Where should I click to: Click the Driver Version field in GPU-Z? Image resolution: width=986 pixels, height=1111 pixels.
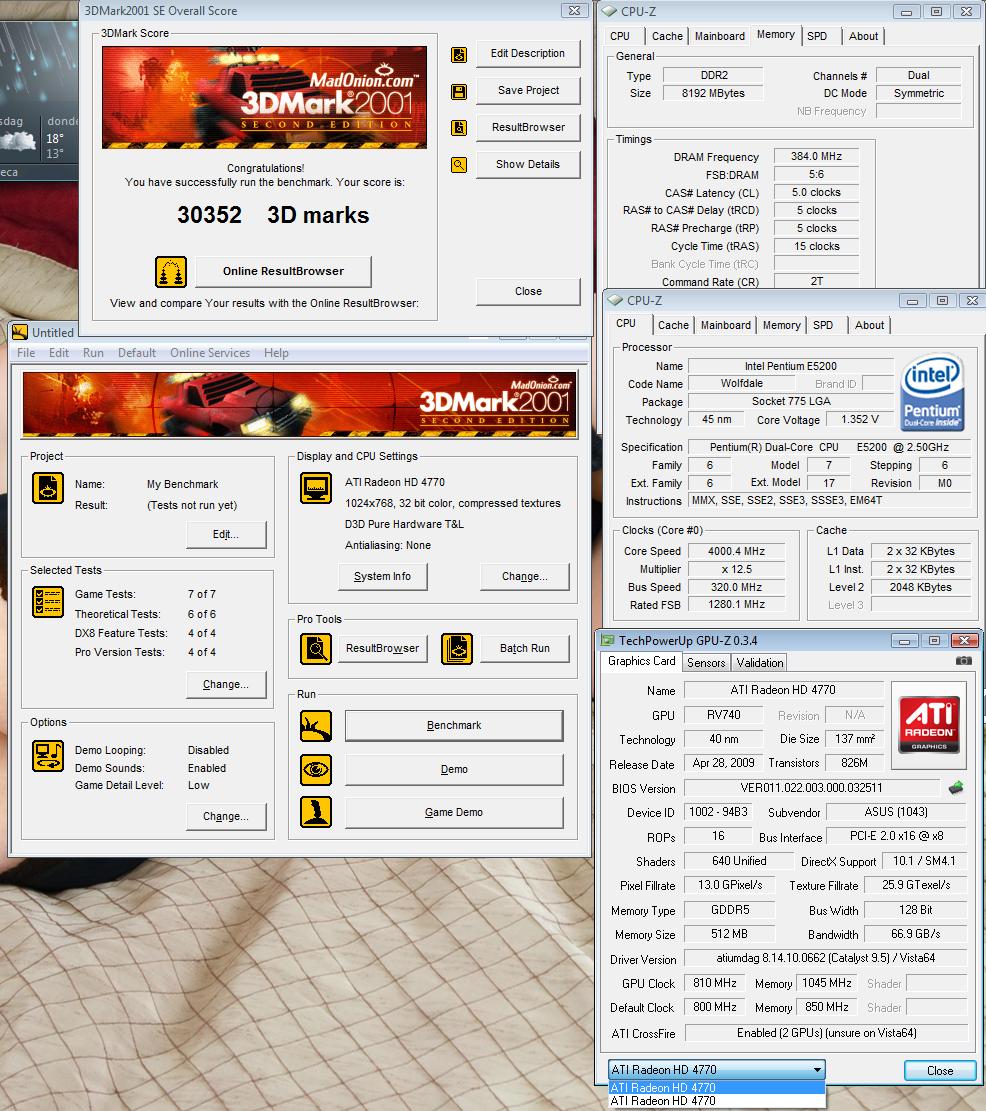[x=825, y=958]
